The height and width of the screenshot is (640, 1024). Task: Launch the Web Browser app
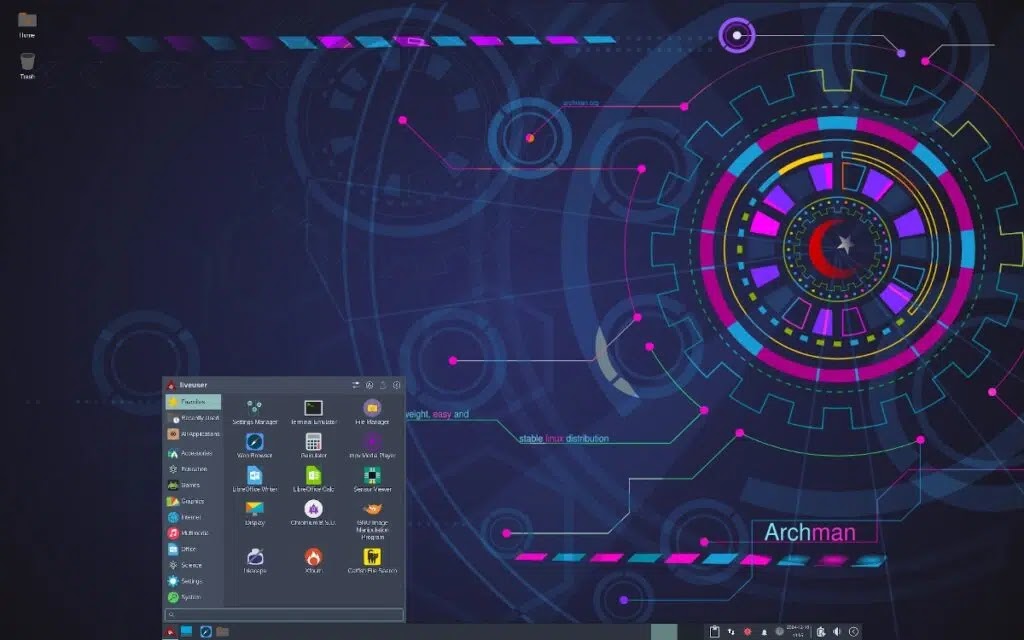pos(255,446)
